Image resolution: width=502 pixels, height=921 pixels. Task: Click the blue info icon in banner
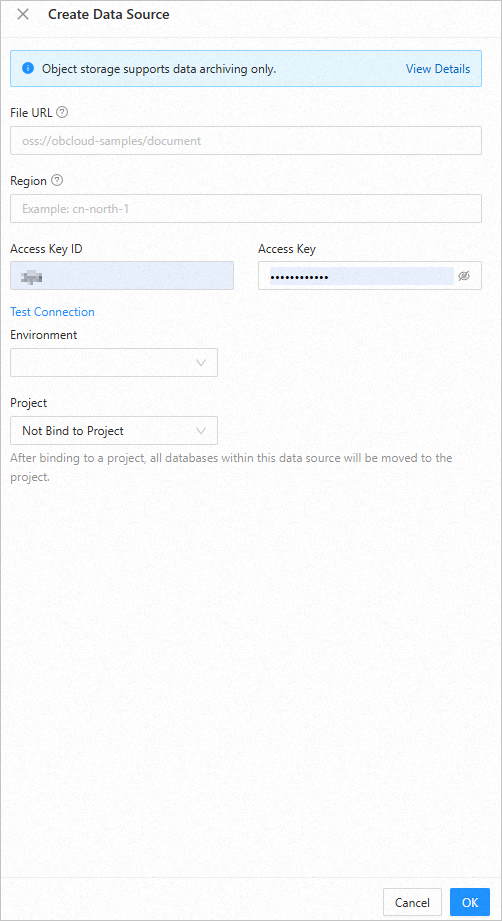(28, 69)
